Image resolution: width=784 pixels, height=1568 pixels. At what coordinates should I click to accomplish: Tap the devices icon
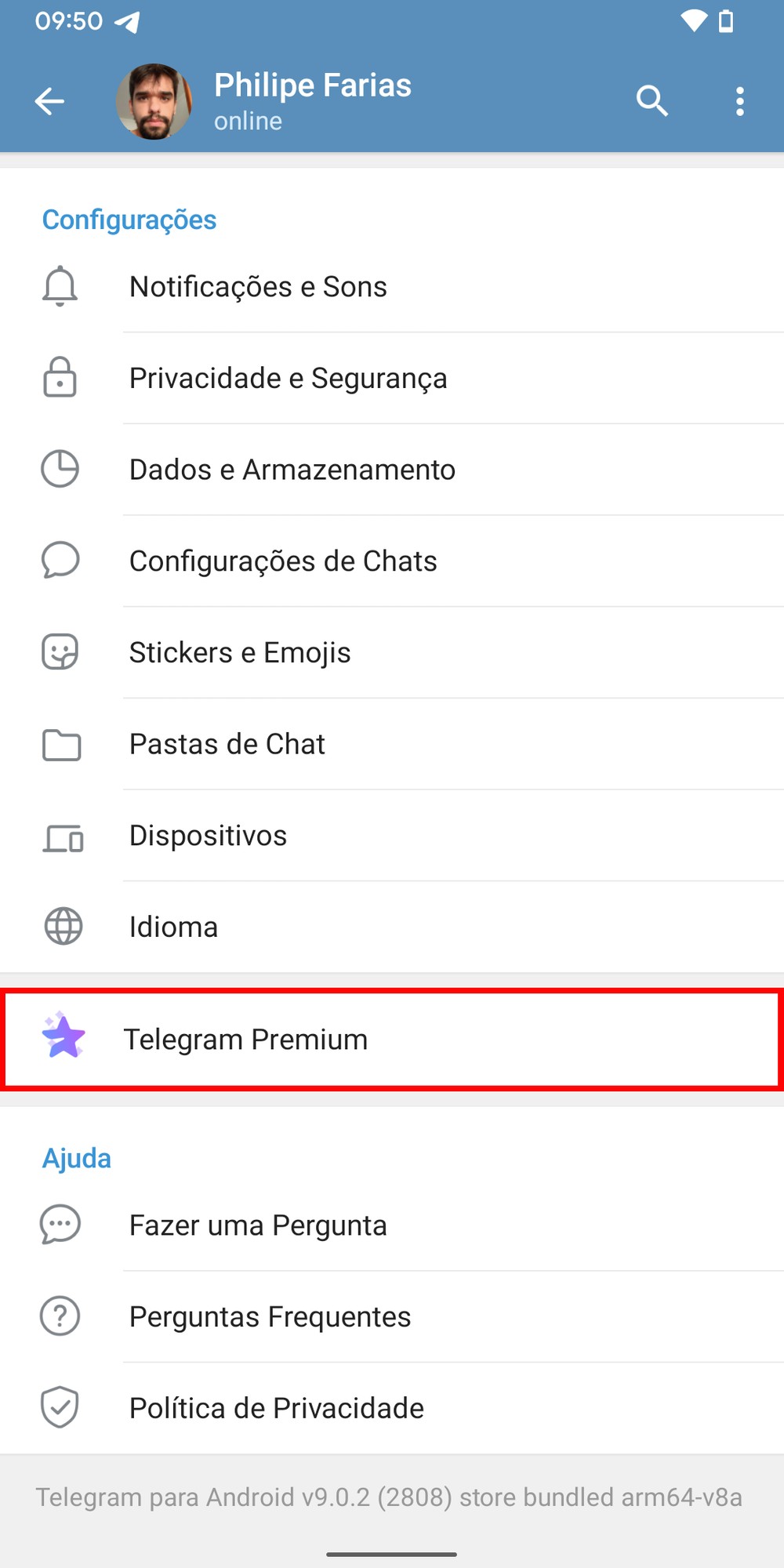[63, 838]
